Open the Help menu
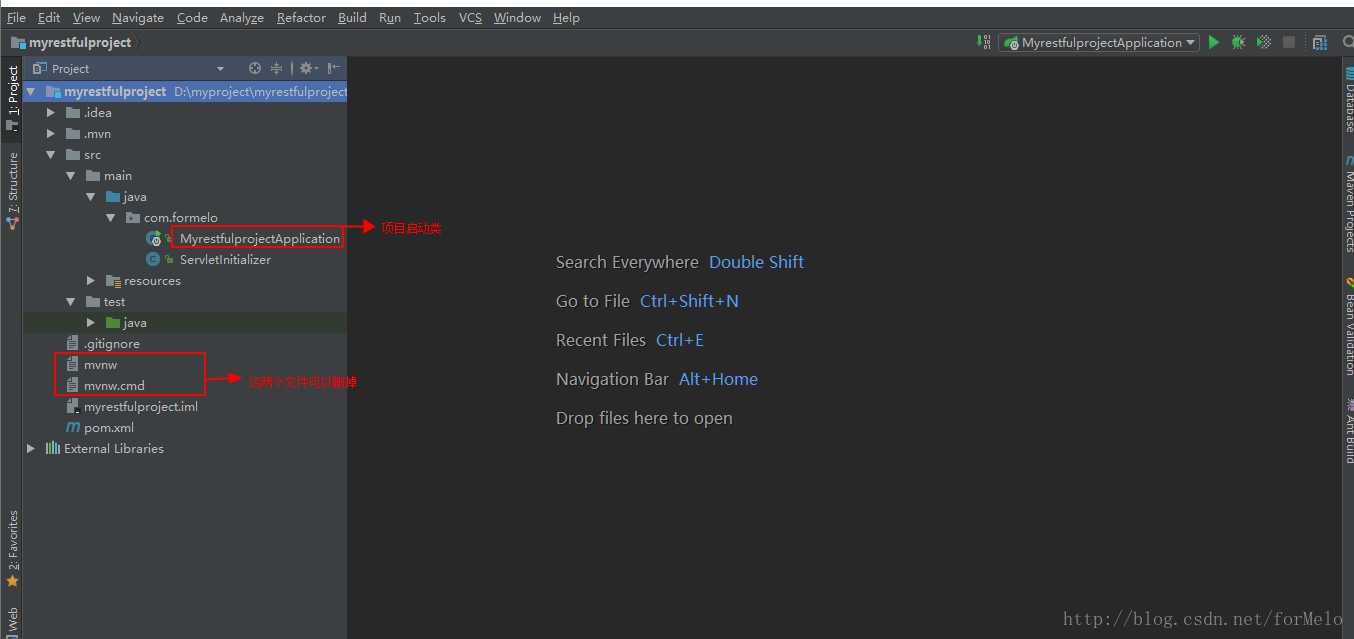 566,17
